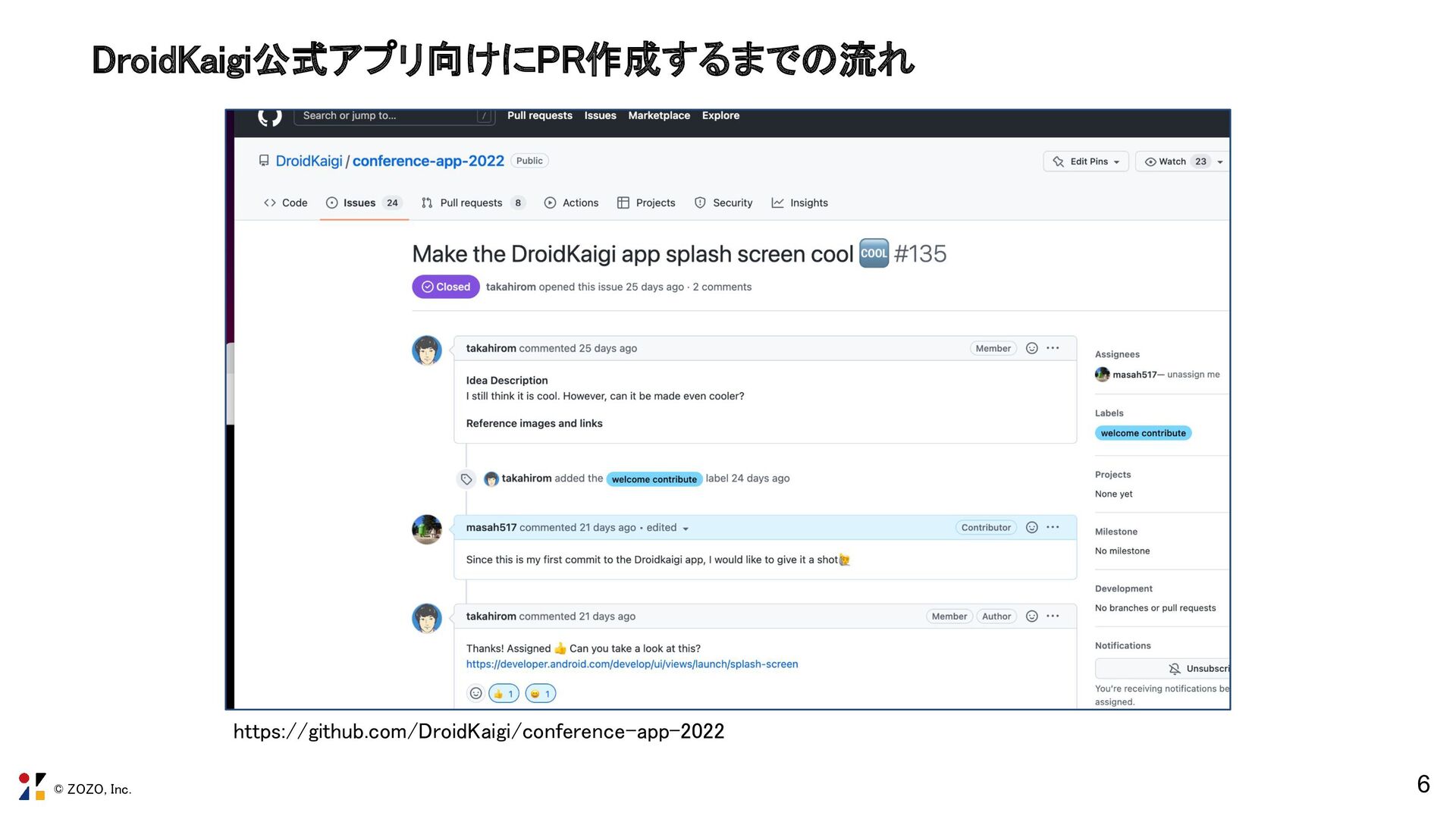Click the GitHub logo icon
Screen dimensions: 1456x819
coord(270,117)
